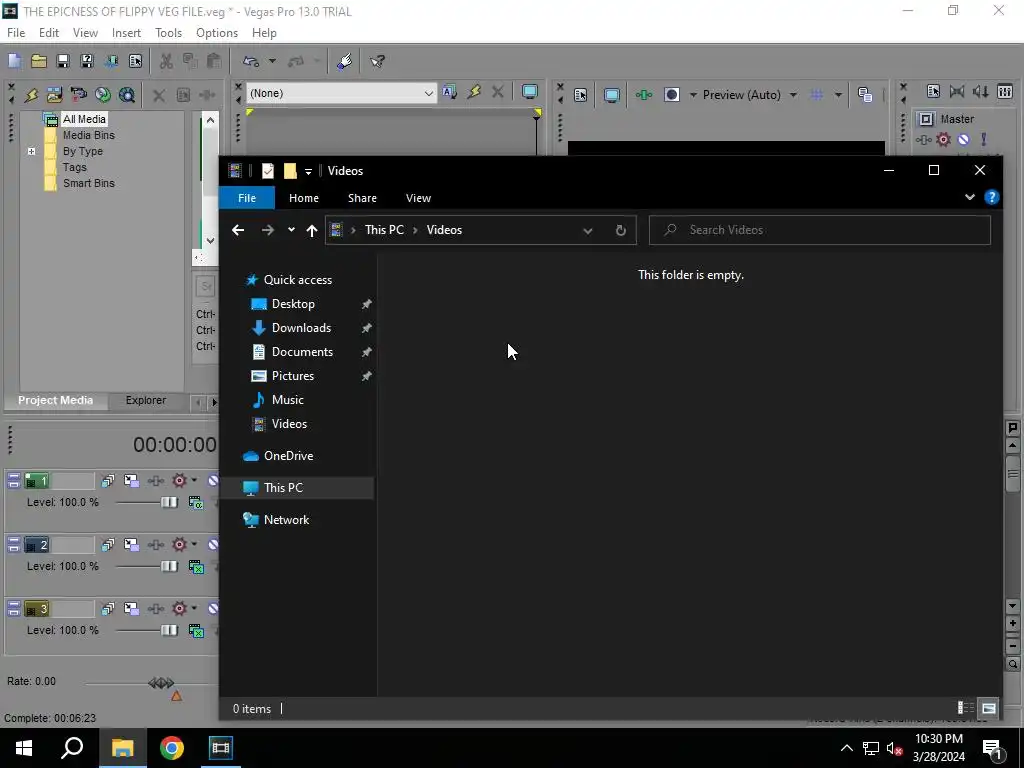Select Smart Bins folder in tree
Image resolution: width=1024 pixels, height=768 pixels.
[x=89, y=184]
